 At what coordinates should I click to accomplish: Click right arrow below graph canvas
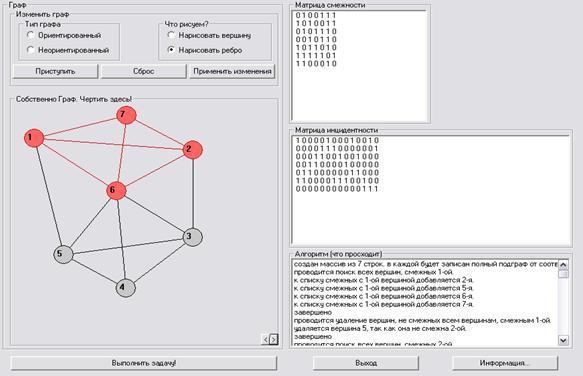[x=274, y=339]
